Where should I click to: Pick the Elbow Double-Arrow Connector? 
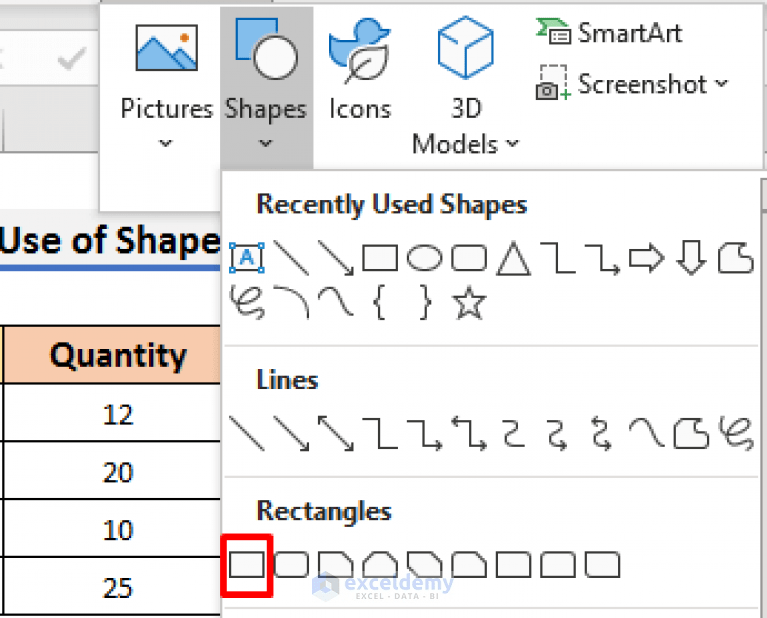point(469,433)
